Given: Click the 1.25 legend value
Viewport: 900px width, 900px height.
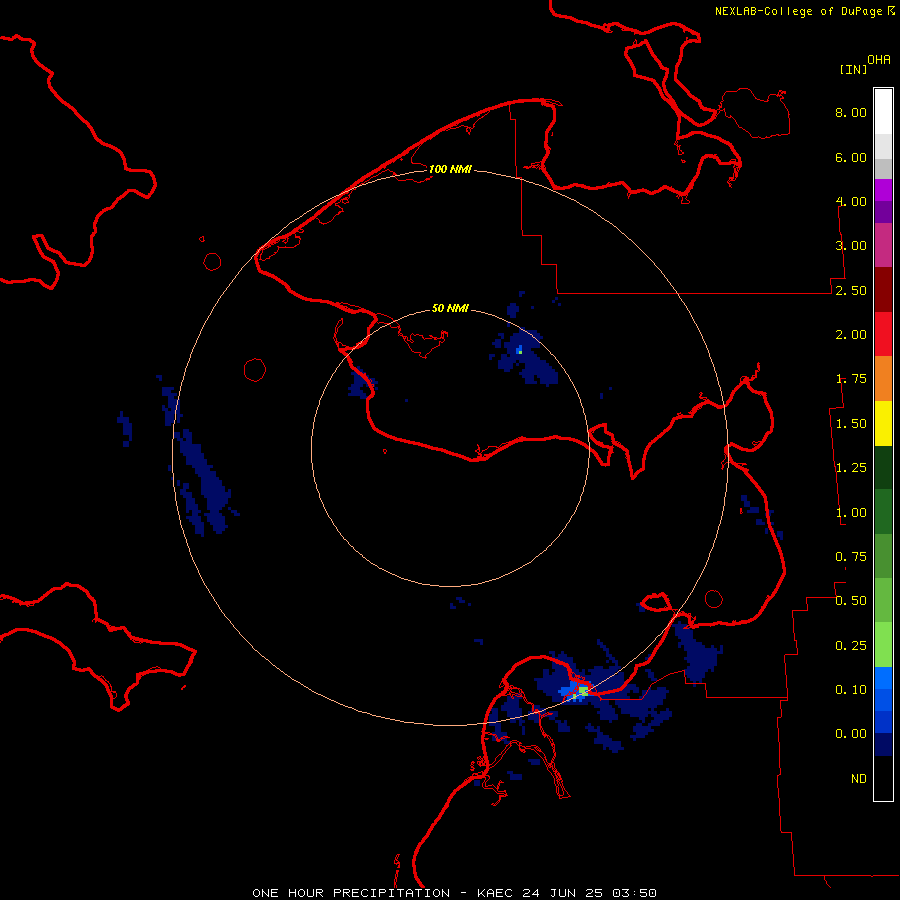Looking at the screenshot, I should [x=851, y=468].
